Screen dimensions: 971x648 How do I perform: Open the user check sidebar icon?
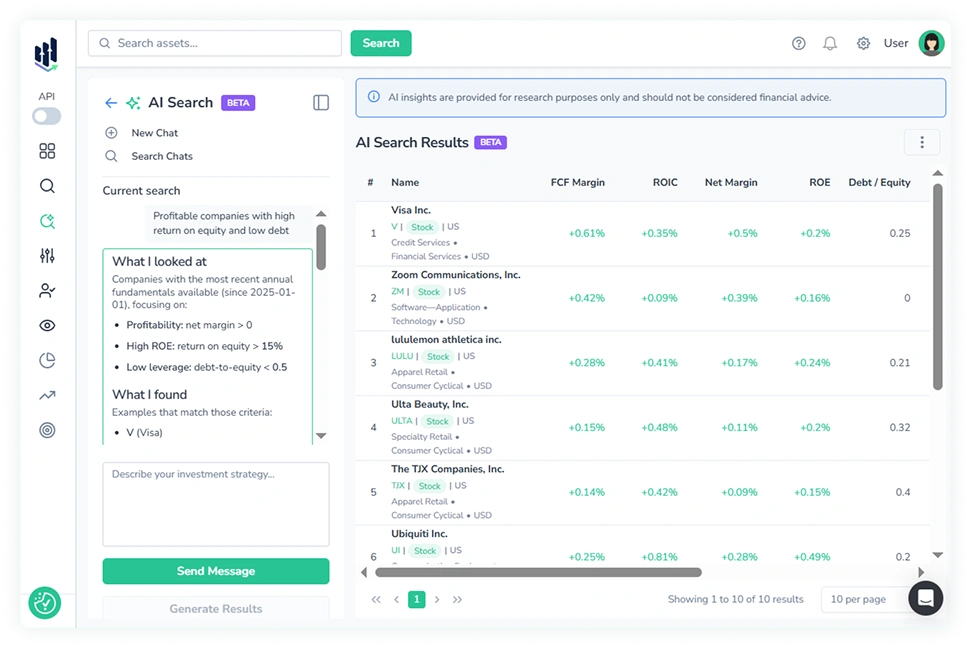coord(47,291)
